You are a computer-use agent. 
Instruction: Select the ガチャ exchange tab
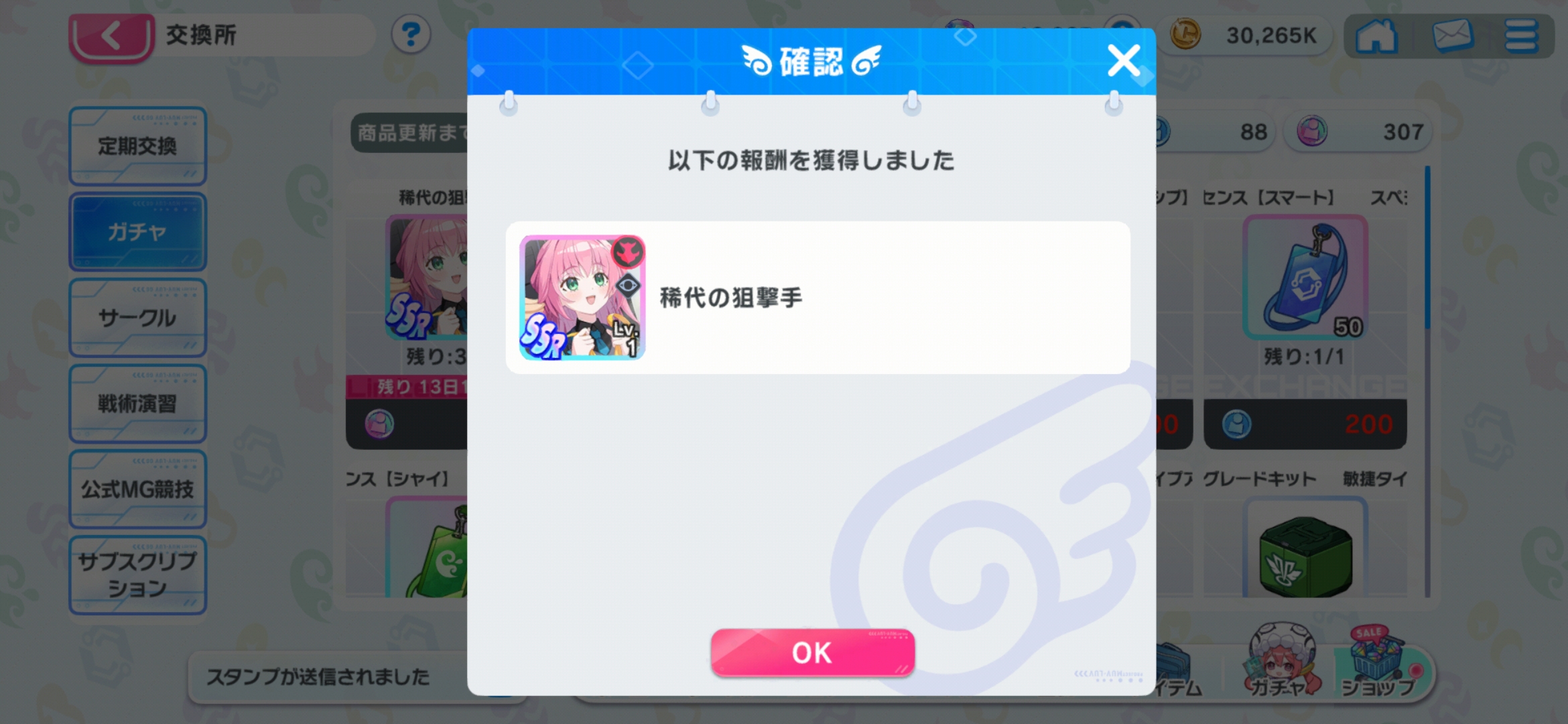point(137,232)
